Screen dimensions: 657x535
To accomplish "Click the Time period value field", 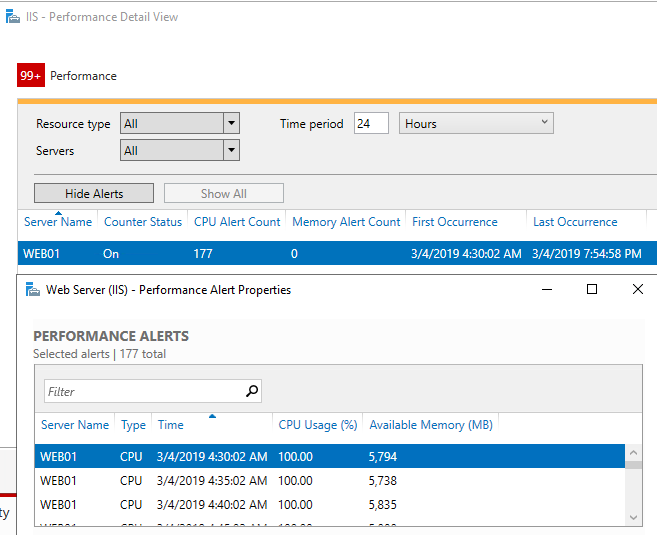I will tap(371, 123).
